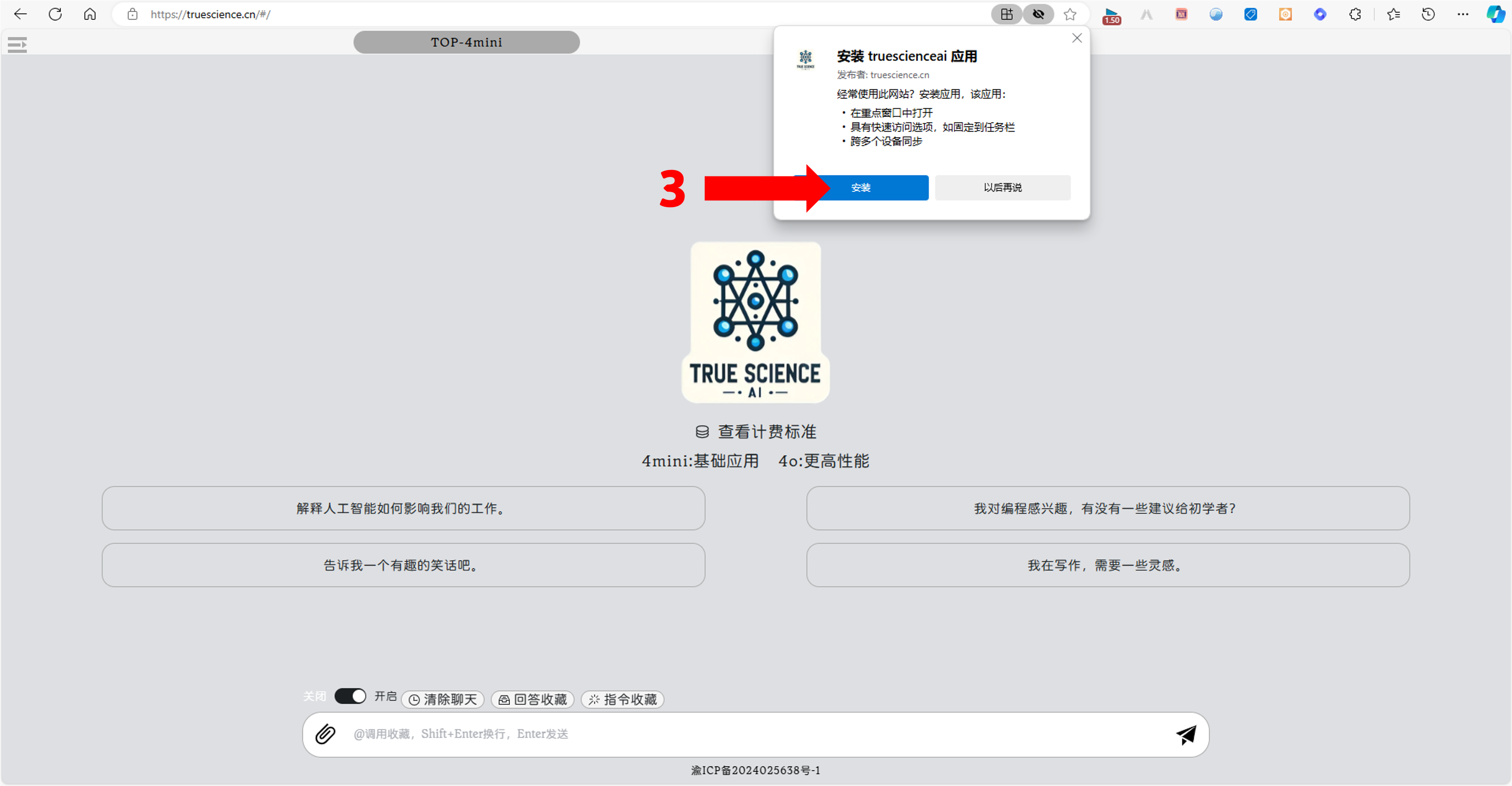Select prompt 我在写作，需要一些灵感
The image size is (1512, 786).
click(1107, 565)
